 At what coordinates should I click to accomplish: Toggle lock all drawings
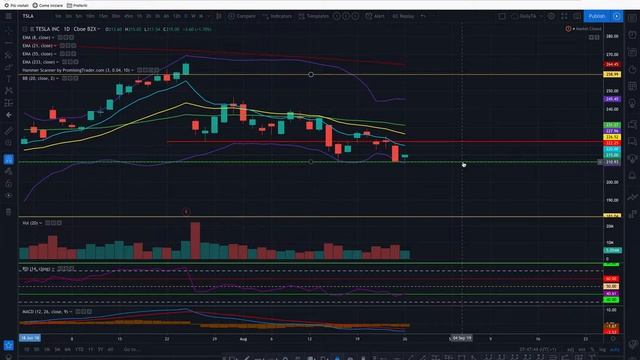(9, 184)
